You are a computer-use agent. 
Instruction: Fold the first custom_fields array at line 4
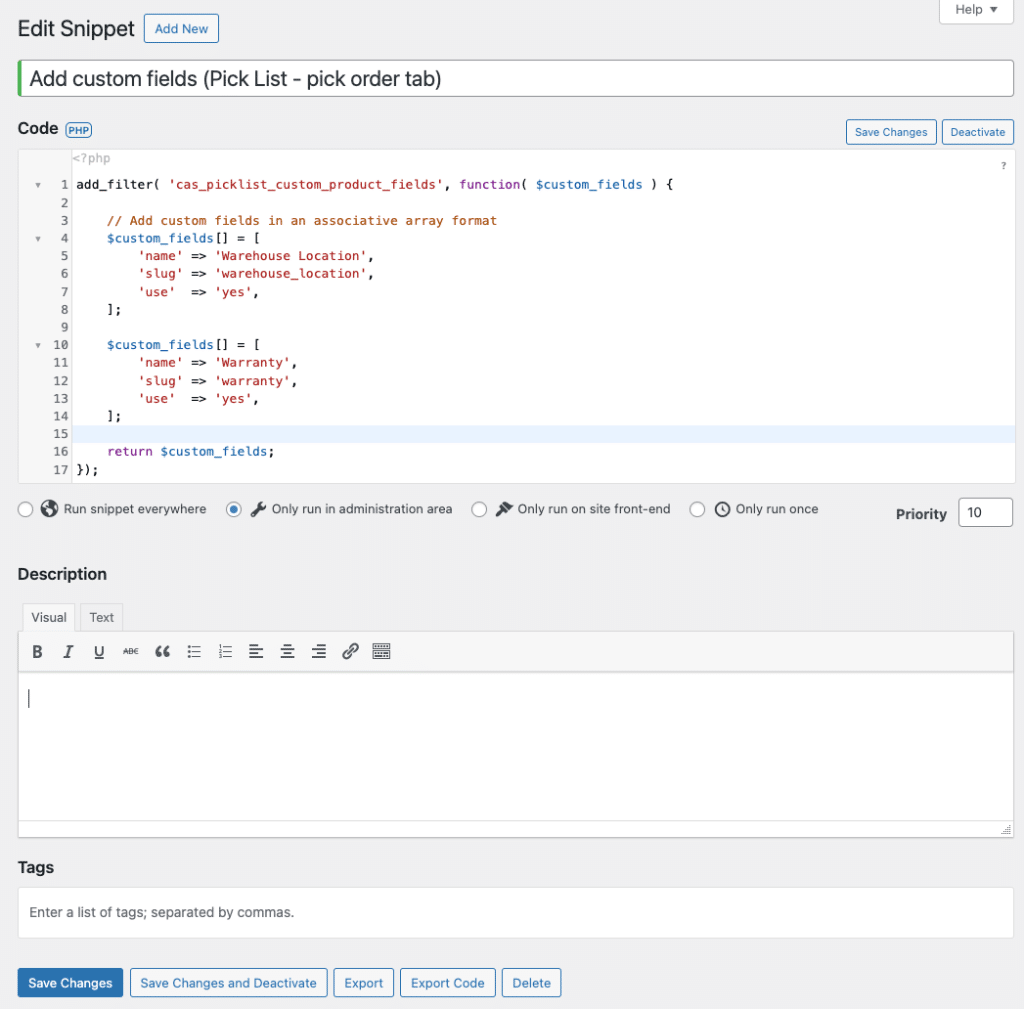[38, 239]
